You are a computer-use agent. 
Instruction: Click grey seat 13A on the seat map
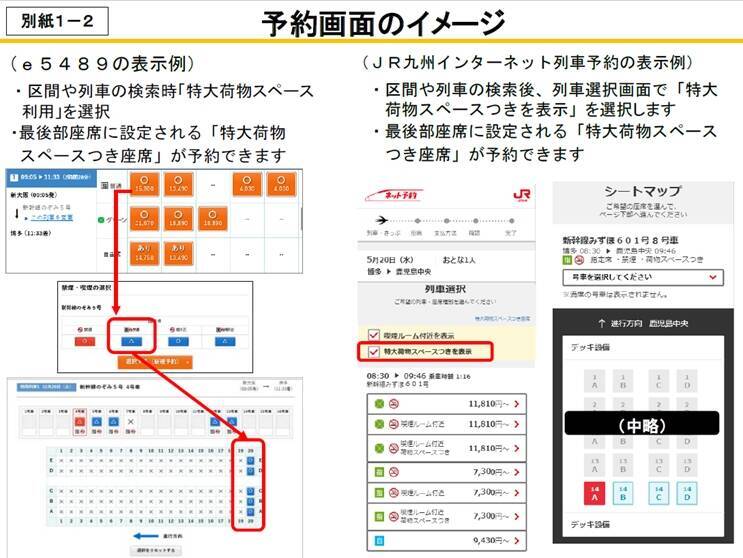(x=594, y=465)
